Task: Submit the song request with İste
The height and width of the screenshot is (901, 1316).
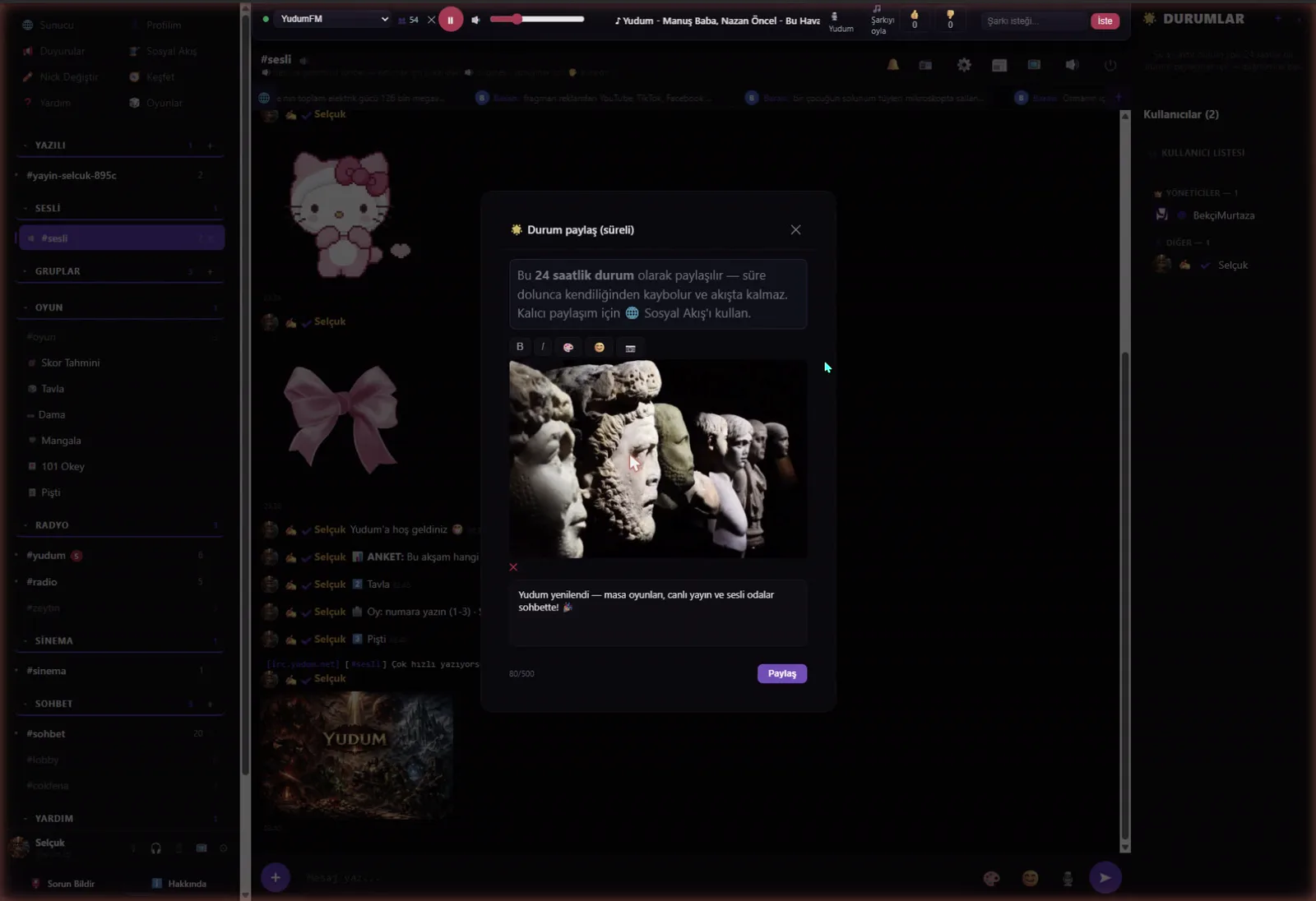Action: coord(1105,21)
